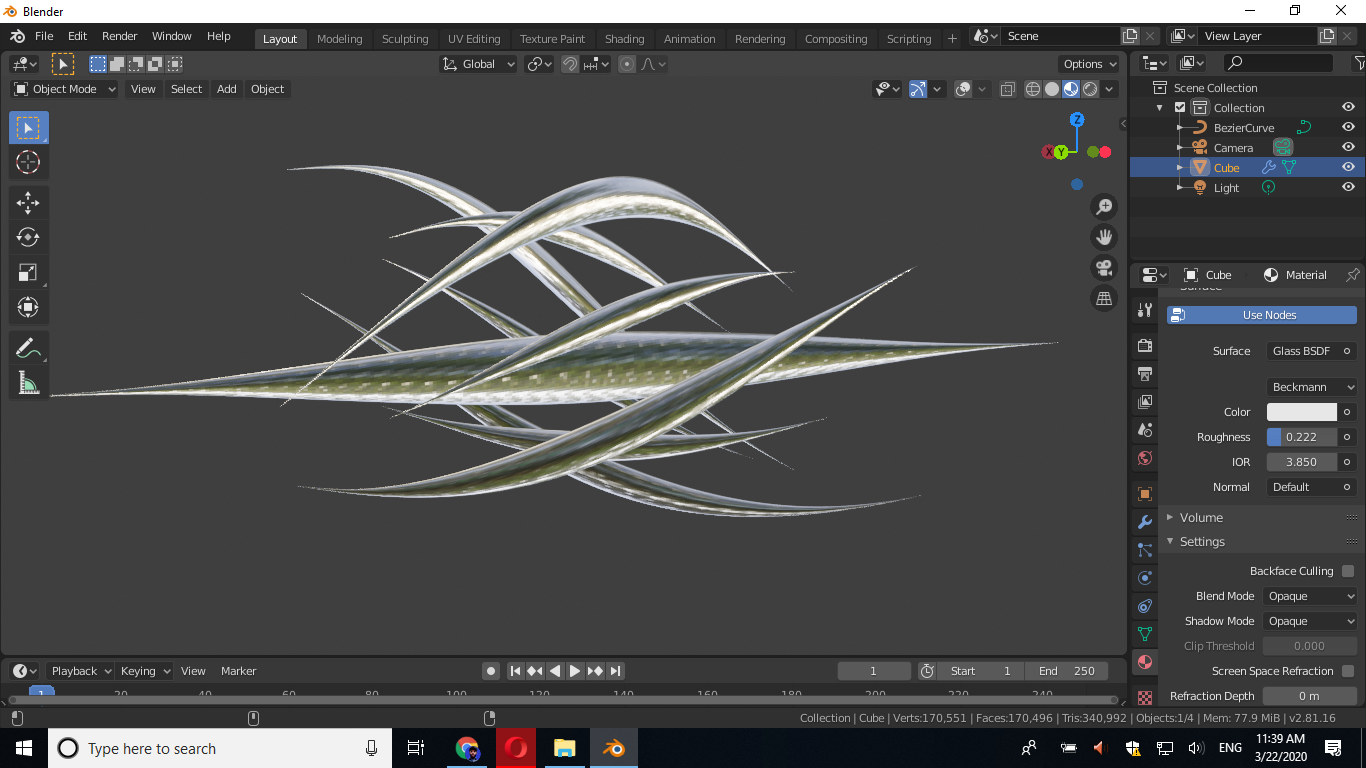This screenshot has width=1366, height=768.
Task: Open the Render Properties tab
Action: coord(1144,345)
